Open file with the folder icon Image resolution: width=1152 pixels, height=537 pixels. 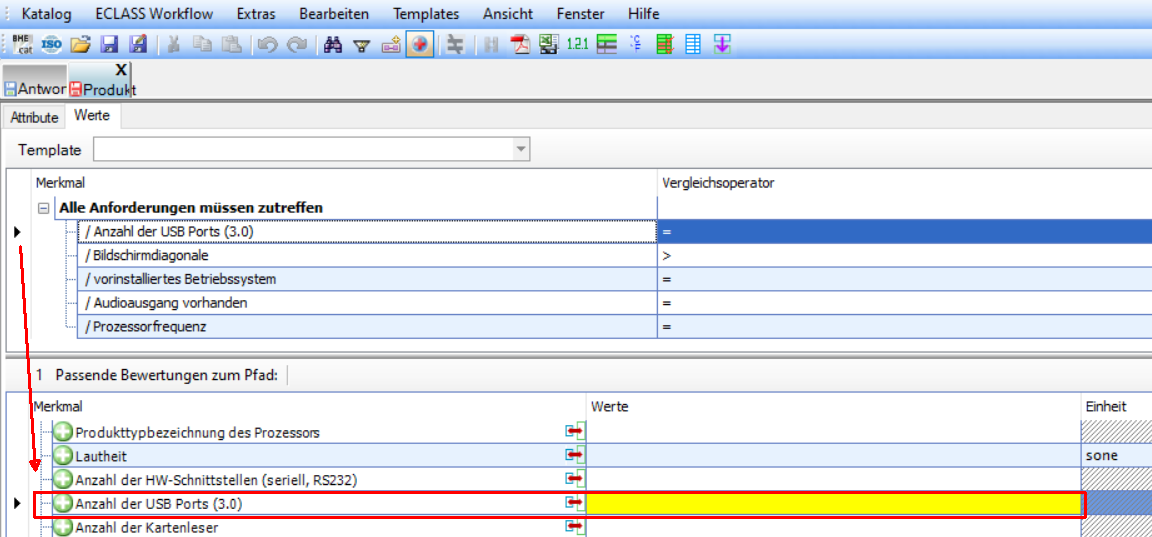[80, 44]
